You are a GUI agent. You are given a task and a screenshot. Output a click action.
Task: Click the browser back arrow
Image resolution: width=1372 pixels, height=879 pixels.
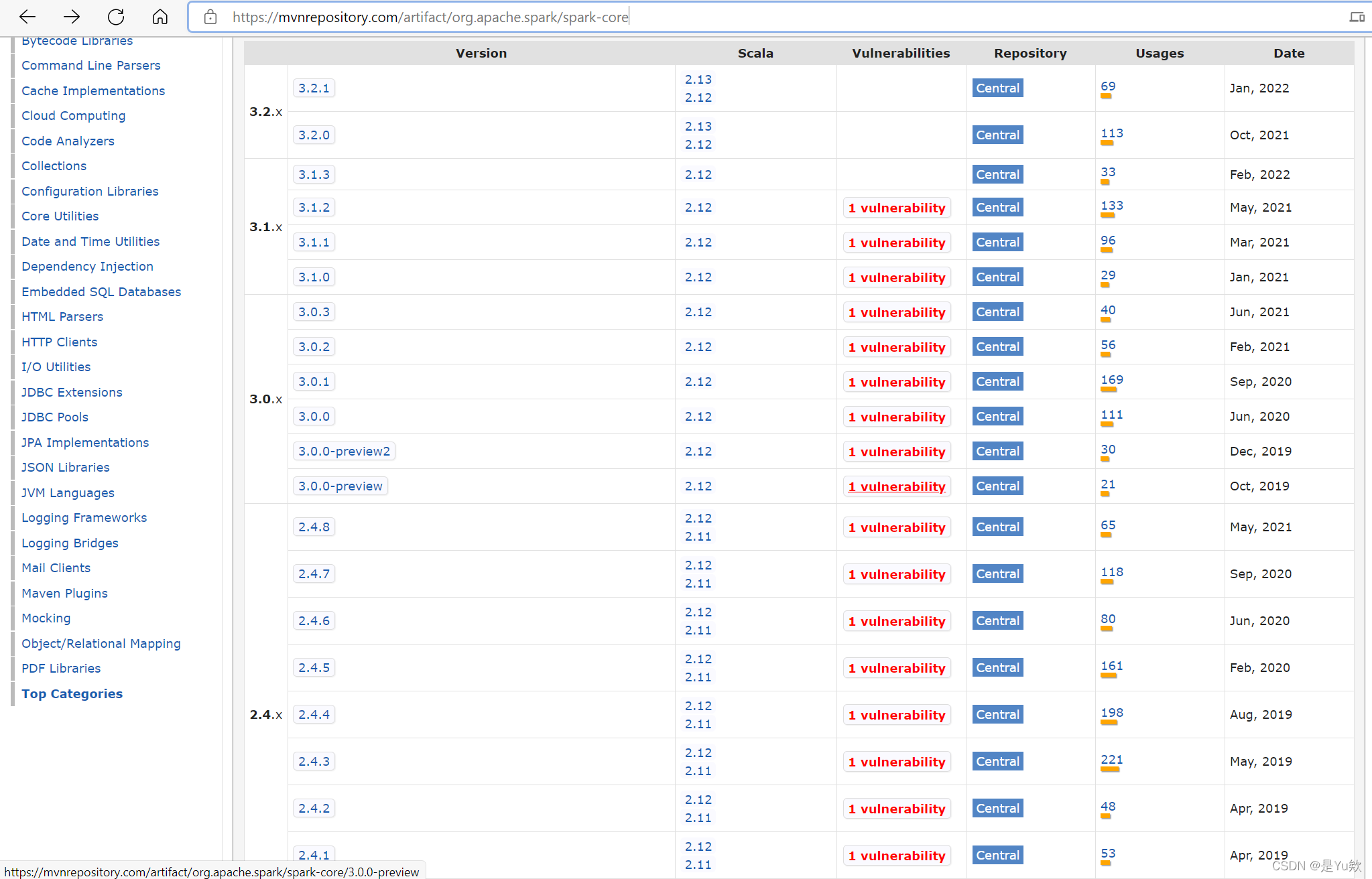click(27, 17)
